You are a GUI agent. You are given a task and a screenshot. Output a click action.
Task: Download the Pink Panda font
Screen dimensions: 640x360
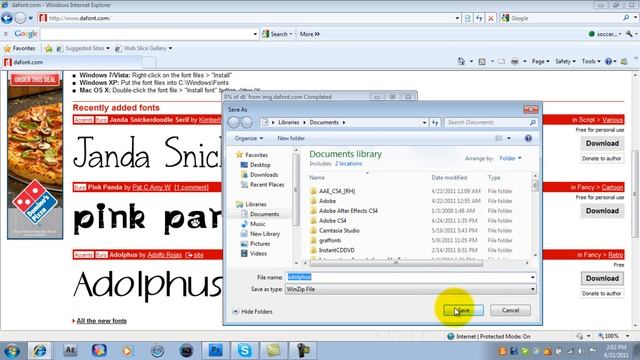[602, 211]
